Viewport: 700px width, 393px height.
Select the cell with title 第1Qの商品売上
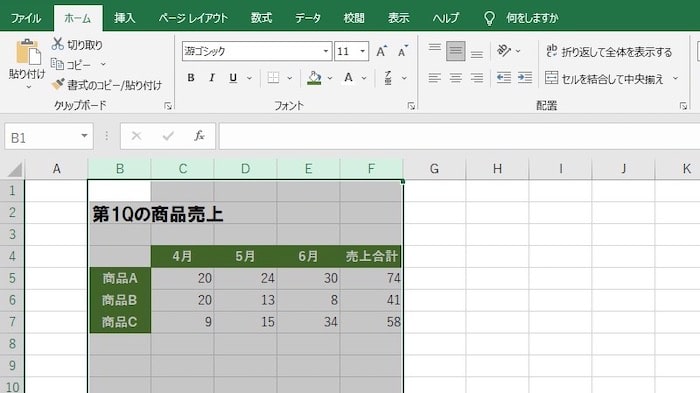pyautogui.click(x=120, y=213)
